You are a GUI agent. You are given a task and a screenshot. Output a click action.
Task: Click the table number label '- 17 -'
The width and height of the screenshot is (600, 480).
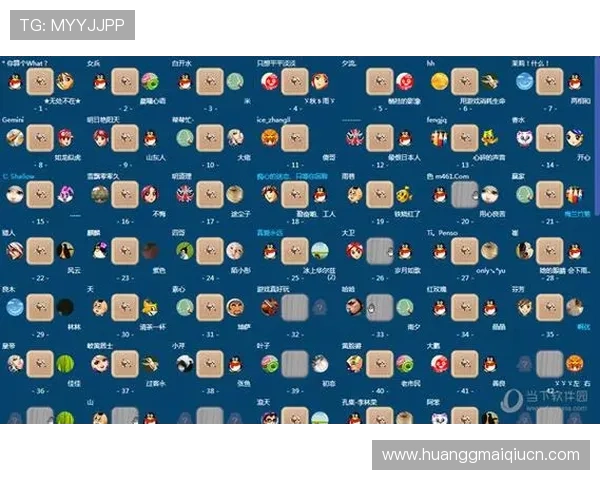point(210,222)
